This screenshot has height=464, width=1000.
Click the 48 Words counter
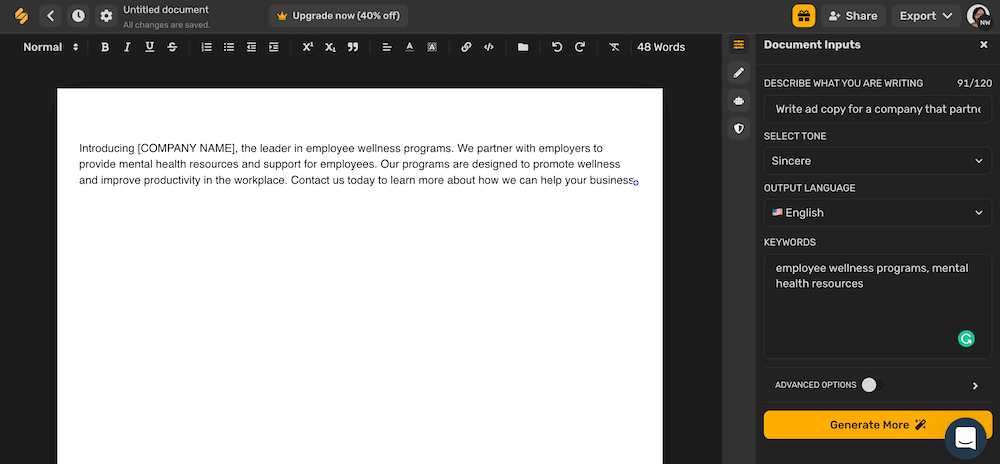tap(661, 47)
